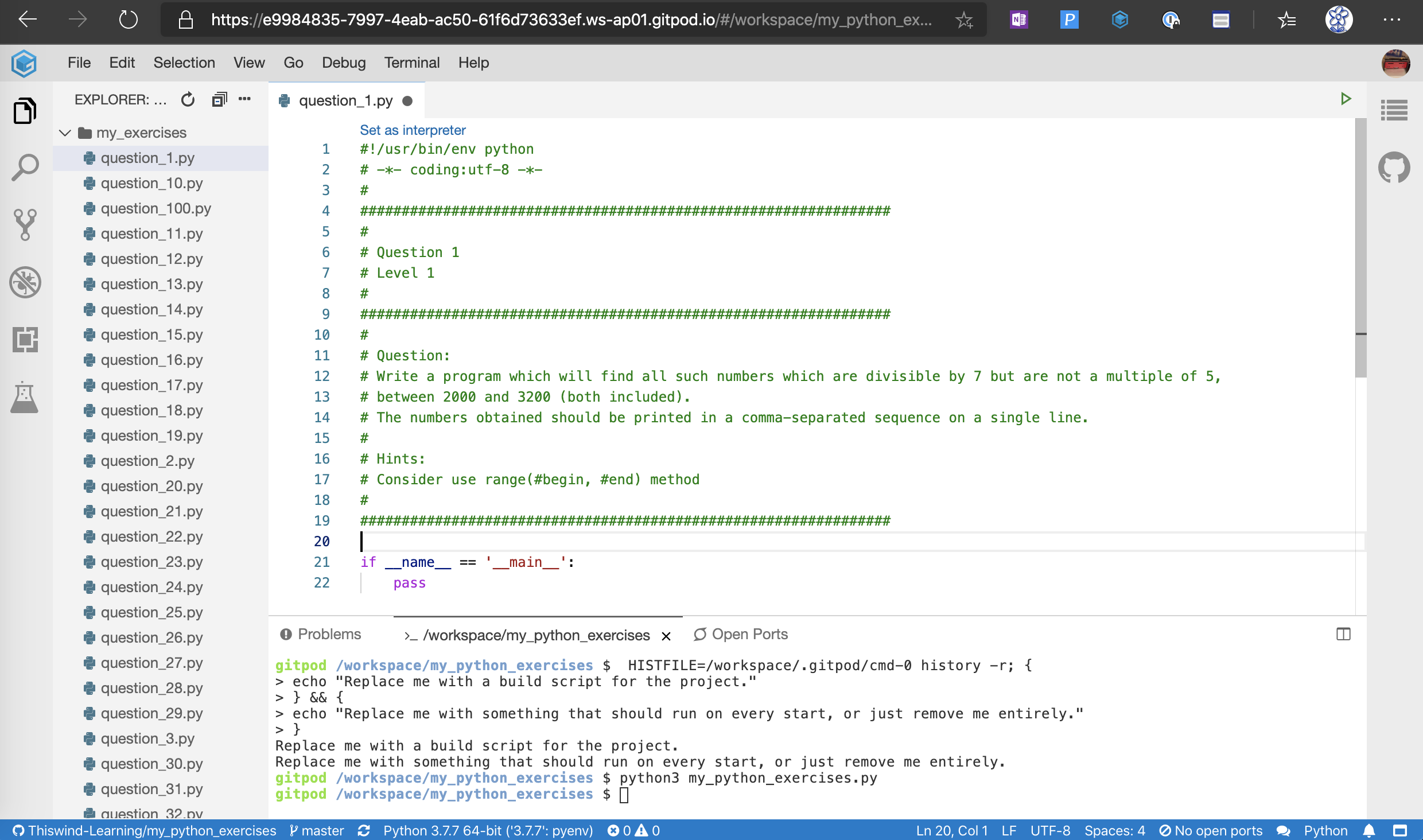The height and width of the screenshot is (840, 1423).
Task: Open Explorer more actions ellipsis menu
Action: click(x=244, y=99)
